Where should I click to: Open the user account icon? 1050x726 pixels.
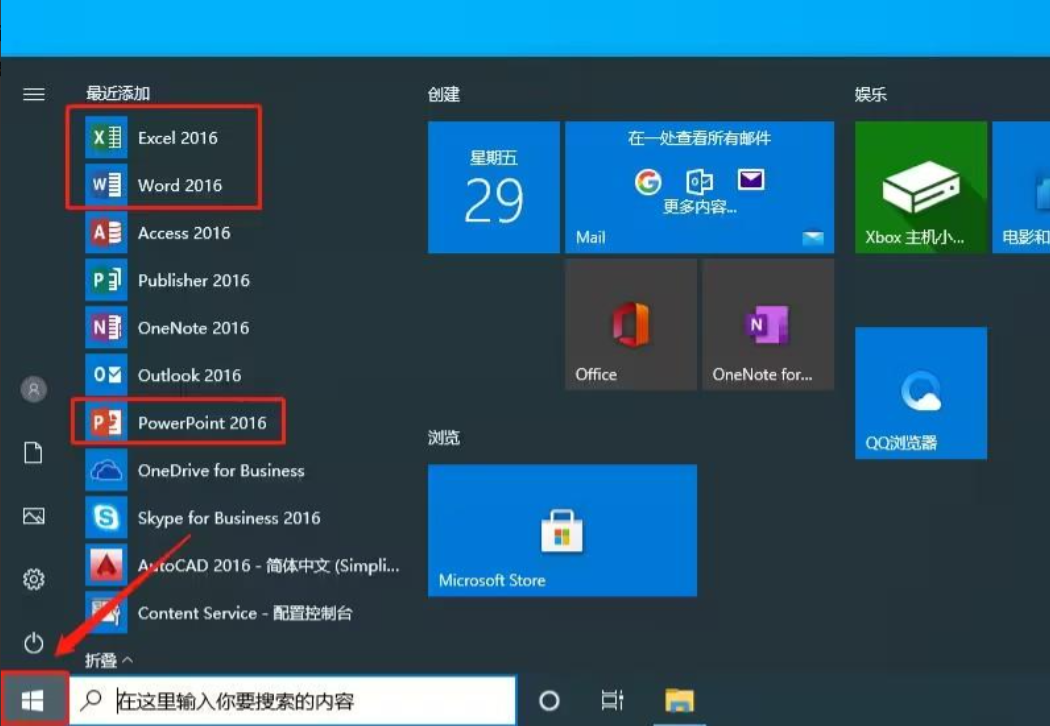point(33,389)
